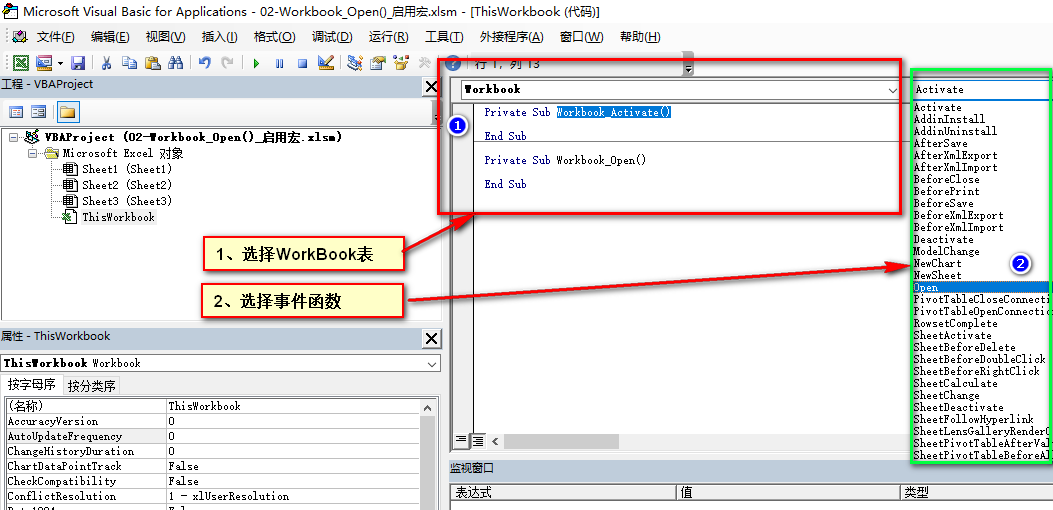This screenshot has height=510, width=1053.
Task: Toggle Folders view in project explorer
Action: pyautogui.click(x=67, y=112)
